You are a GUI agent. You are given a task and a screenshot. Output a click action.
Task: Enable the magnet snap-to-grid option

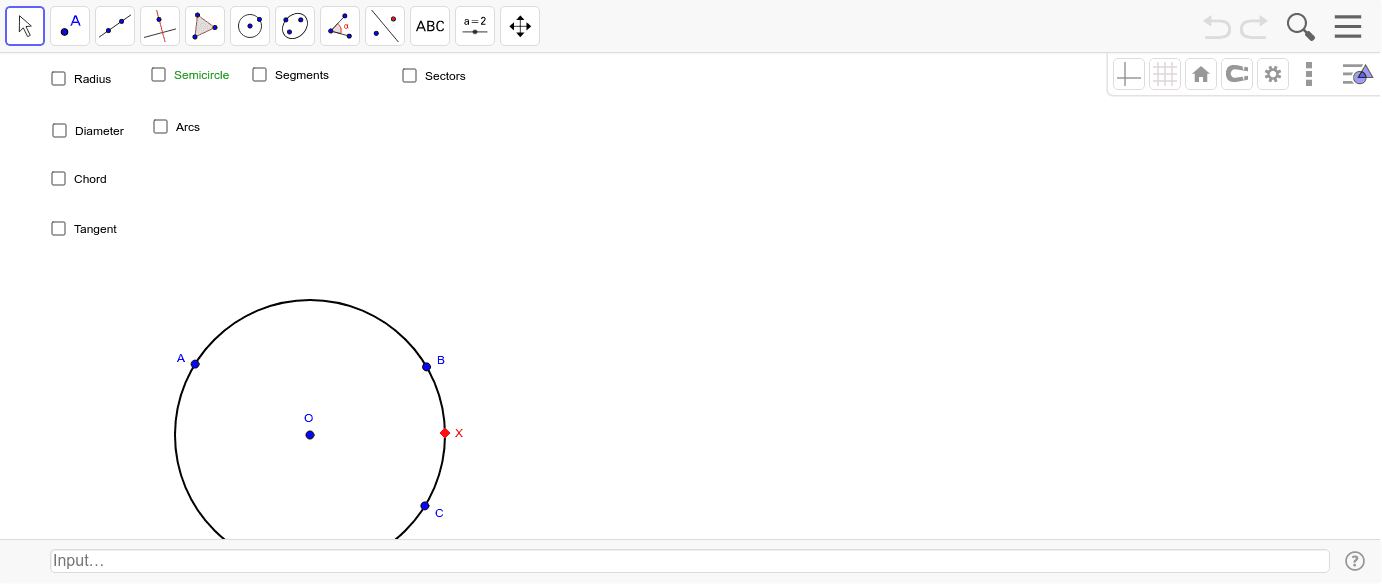tap(1237, 73)
